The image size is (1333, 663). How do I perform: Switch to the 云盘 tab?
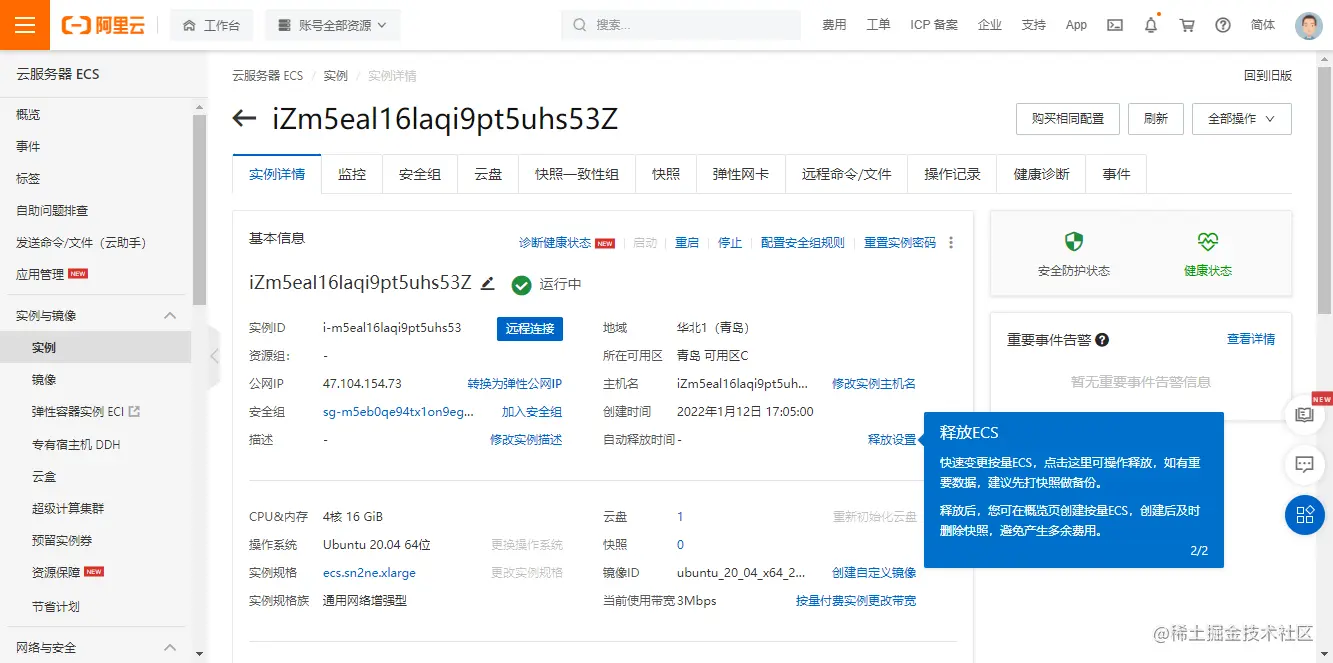(488, 174)
